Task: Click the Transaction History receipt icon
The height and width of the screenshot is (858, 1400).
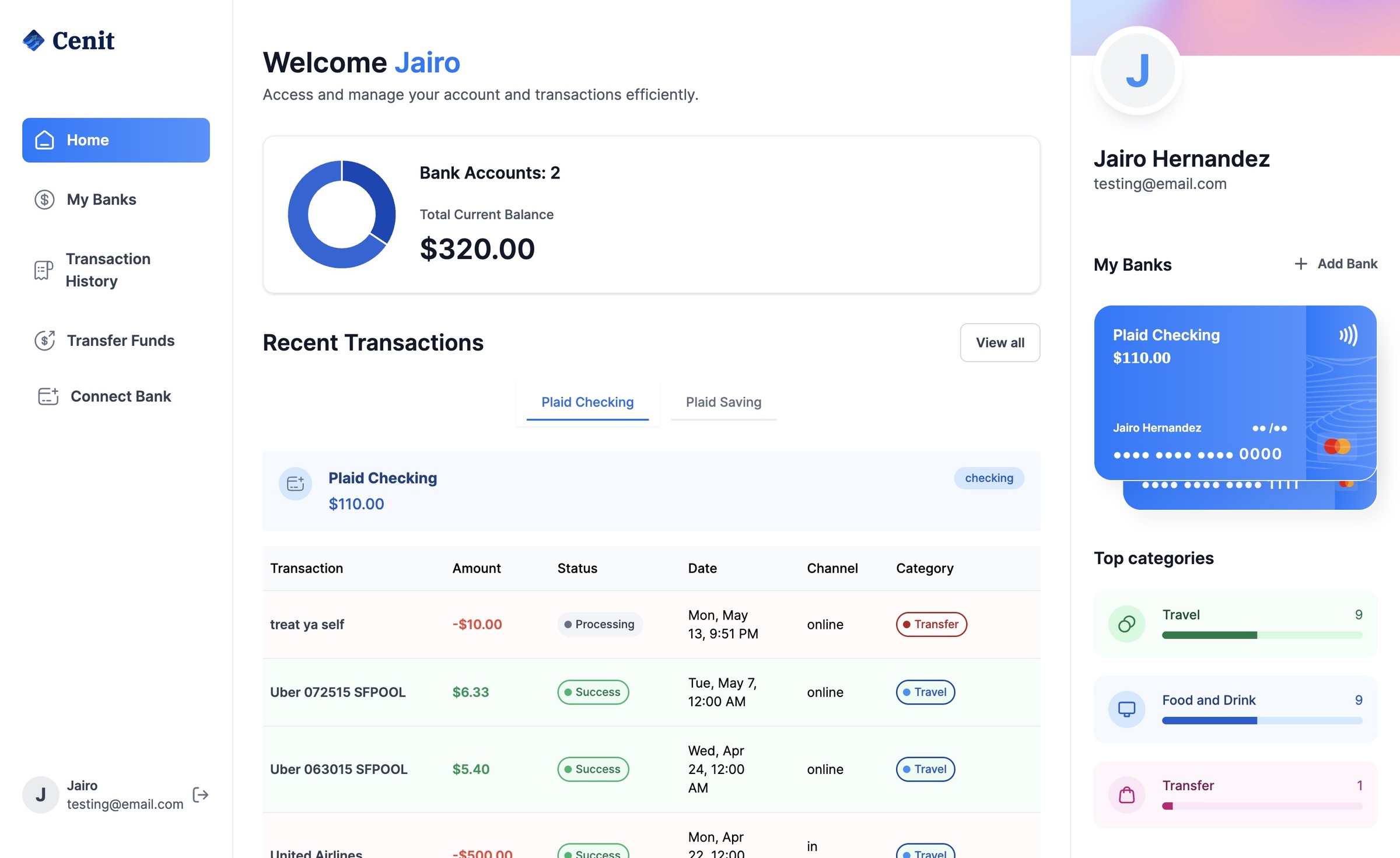Action: [43, 270]
